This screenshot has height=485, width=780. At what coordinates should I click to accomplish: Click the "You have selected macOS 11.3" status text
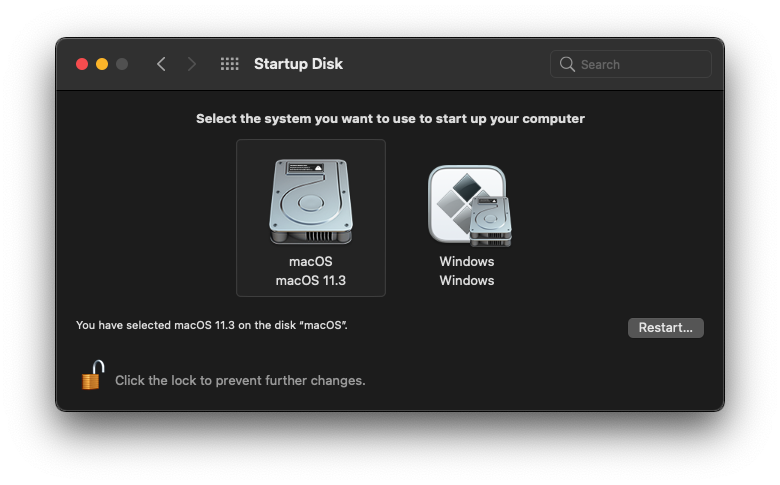pyautogui.click(x=212, y=325)
